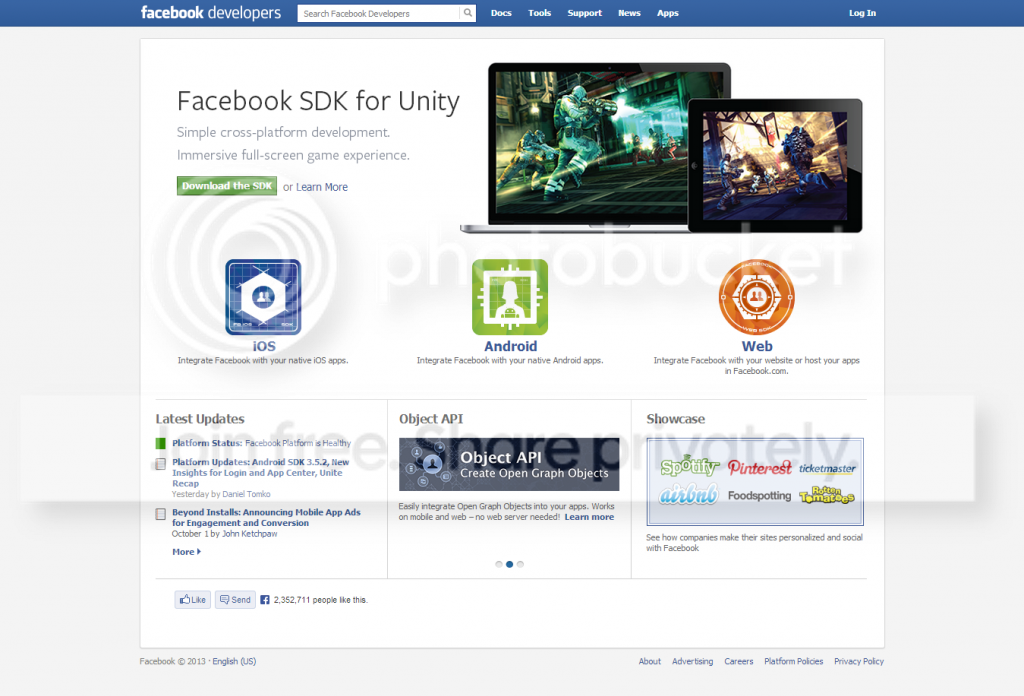Click Learn more under Object API
Viewport: 1024px width, 696px height.
point(589,517)
